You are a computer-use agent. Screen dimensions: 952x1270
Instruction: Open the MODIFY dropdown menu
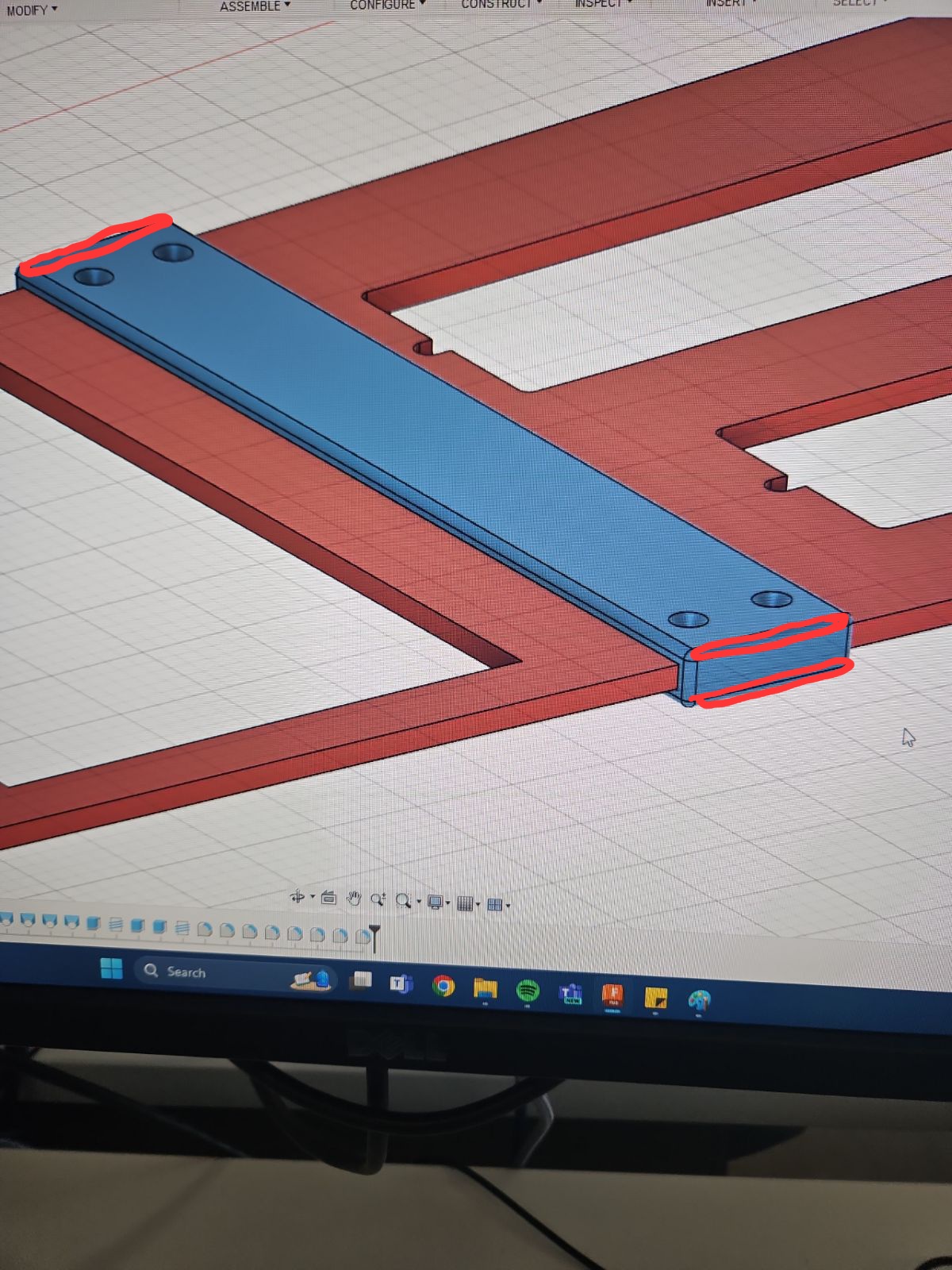[x=32, y=10]
